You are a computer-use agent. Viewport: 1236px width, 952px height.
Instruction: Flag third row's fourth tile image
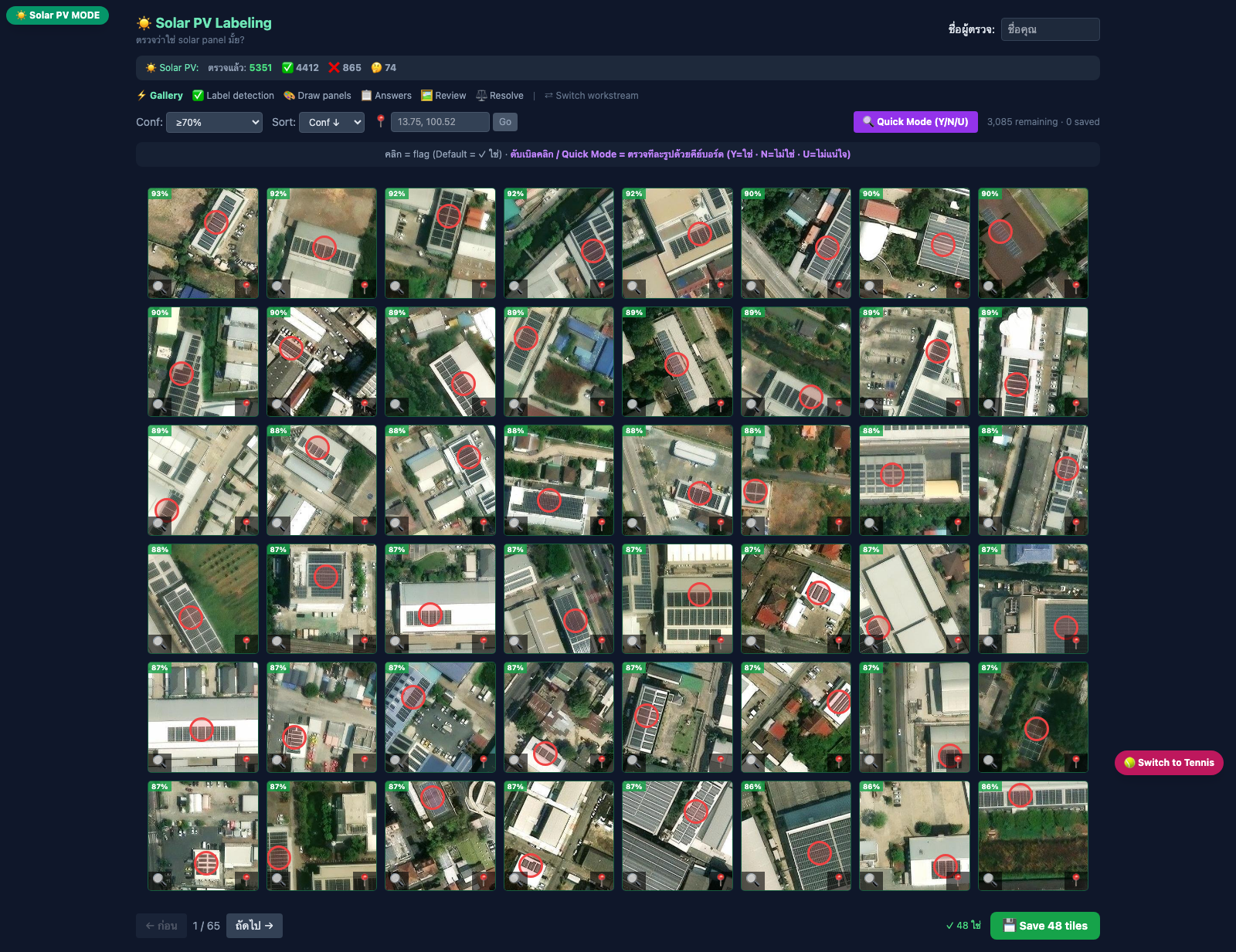[559, 480]
